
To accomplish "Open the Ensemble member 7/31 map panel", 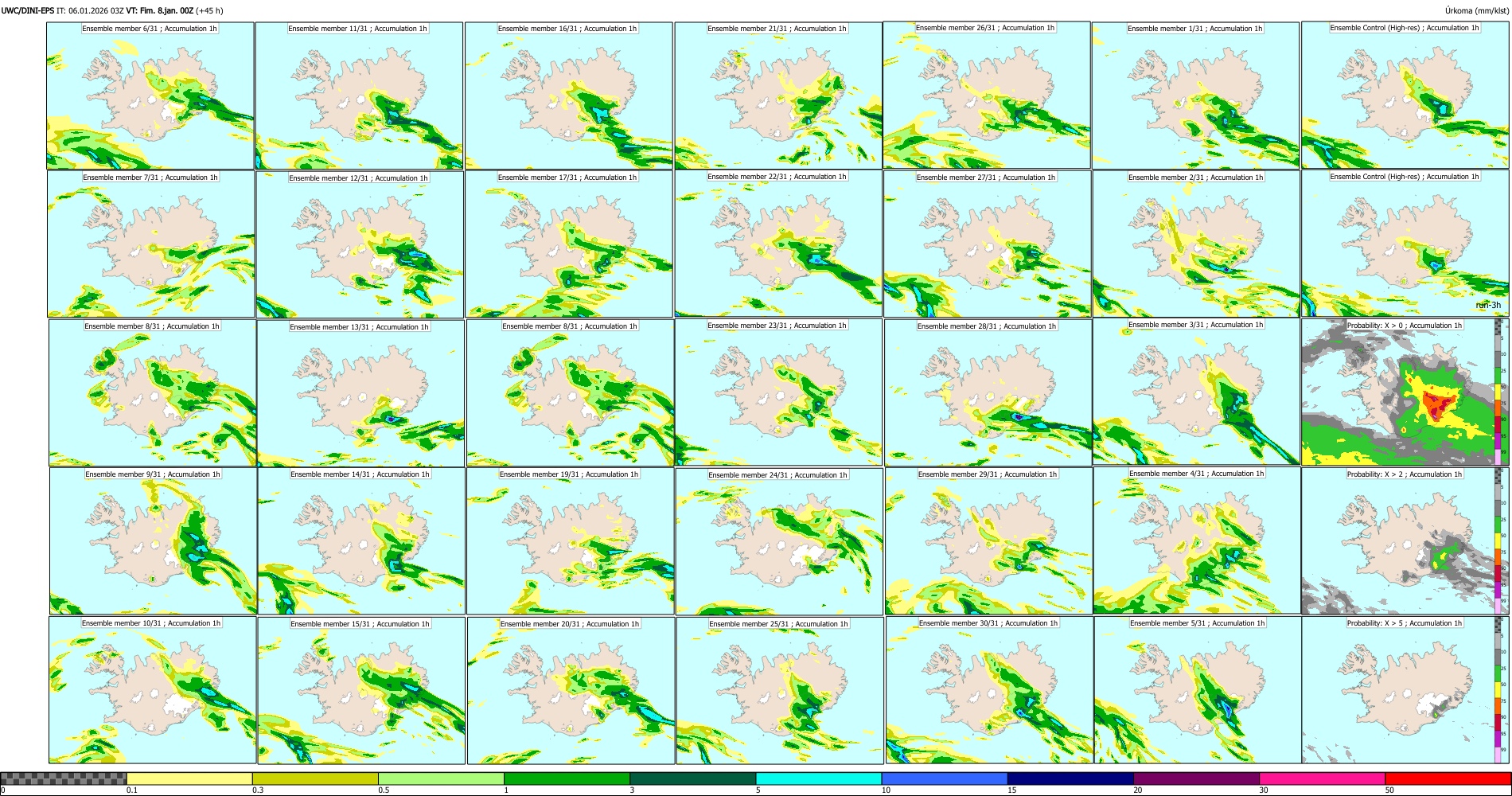I will point(151,244).
